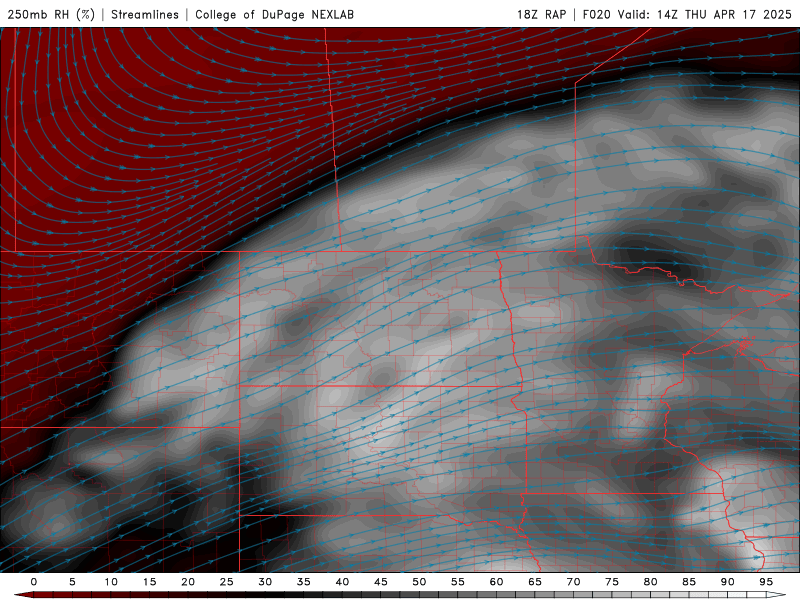This screenshot has width=800, height=600.
Task: Click the color scale label "35"
Action: tap(304, 582)
